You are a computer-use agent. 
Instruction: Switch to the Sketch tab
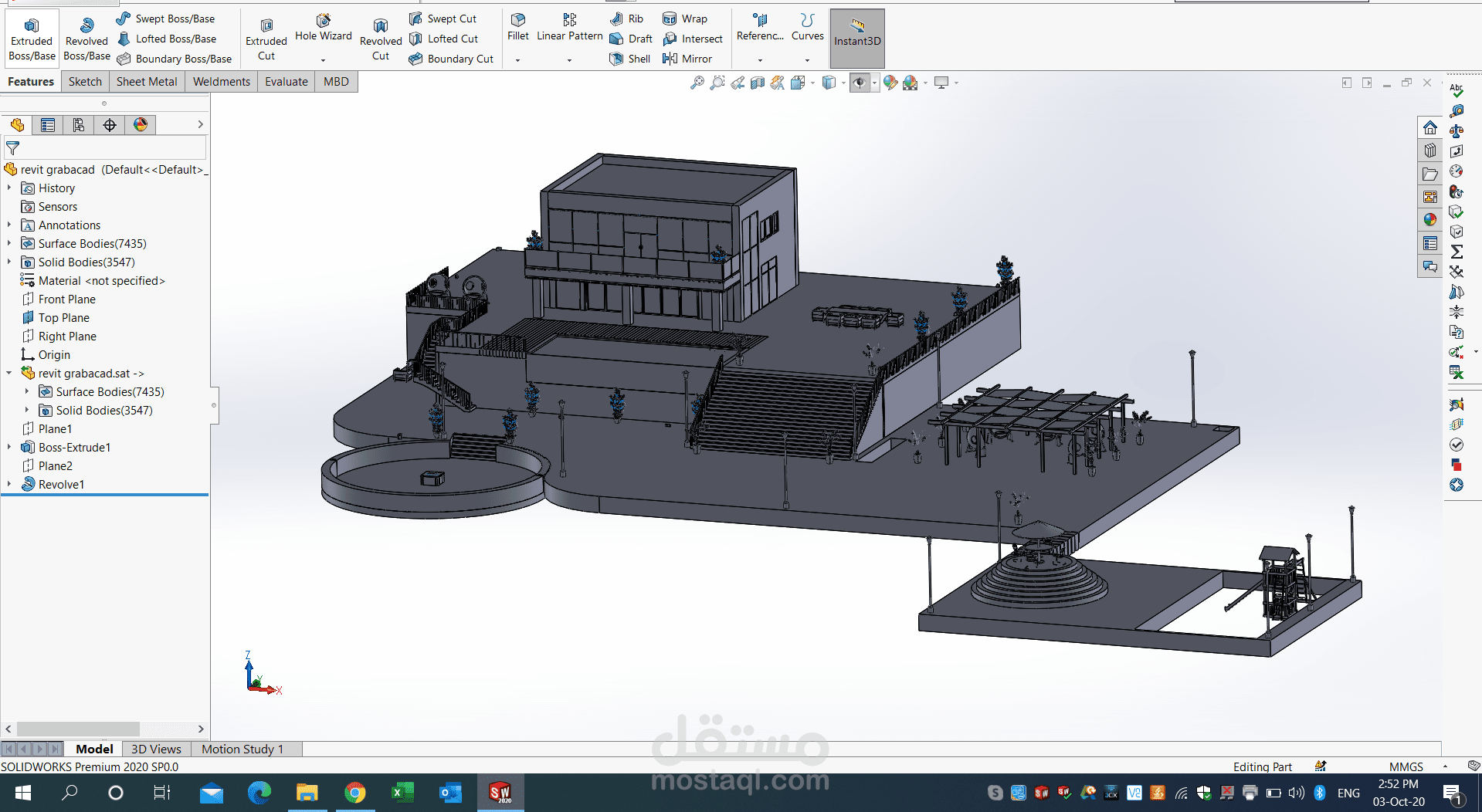85,82
